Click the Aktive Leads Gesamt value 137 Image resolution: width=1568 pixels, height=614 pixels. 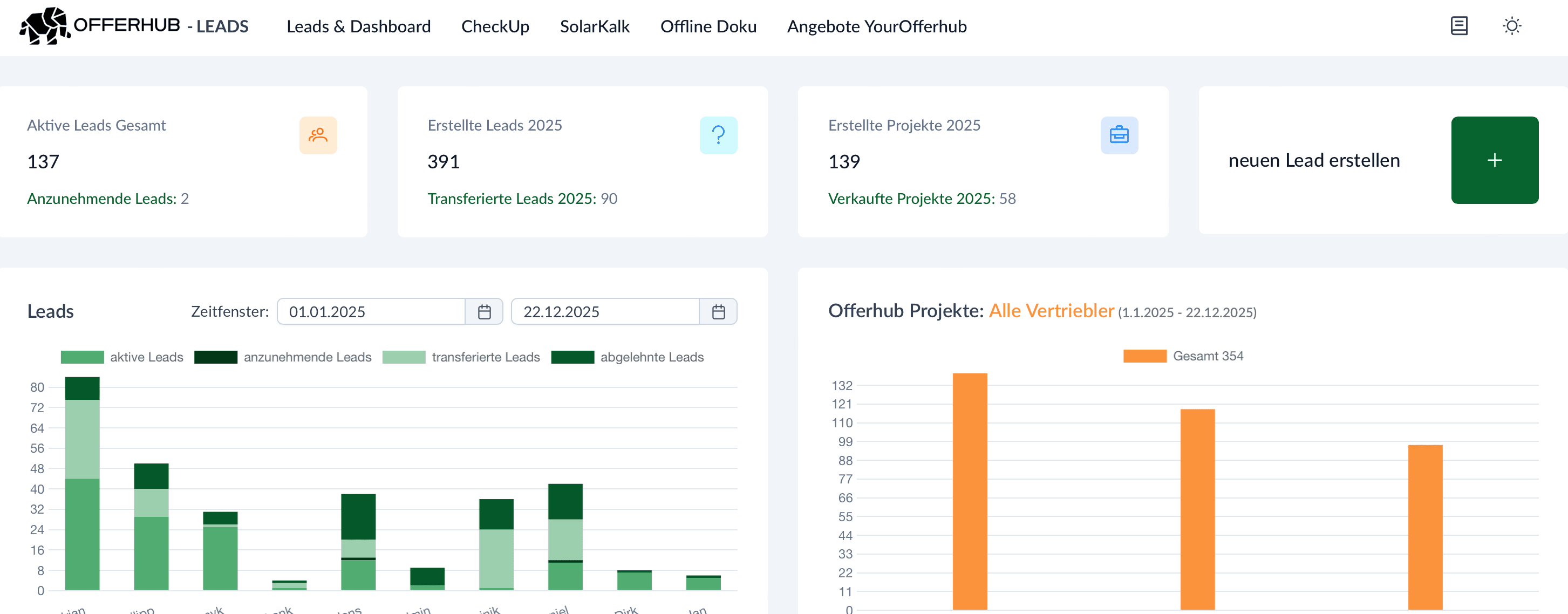click(x=43, y=161)
